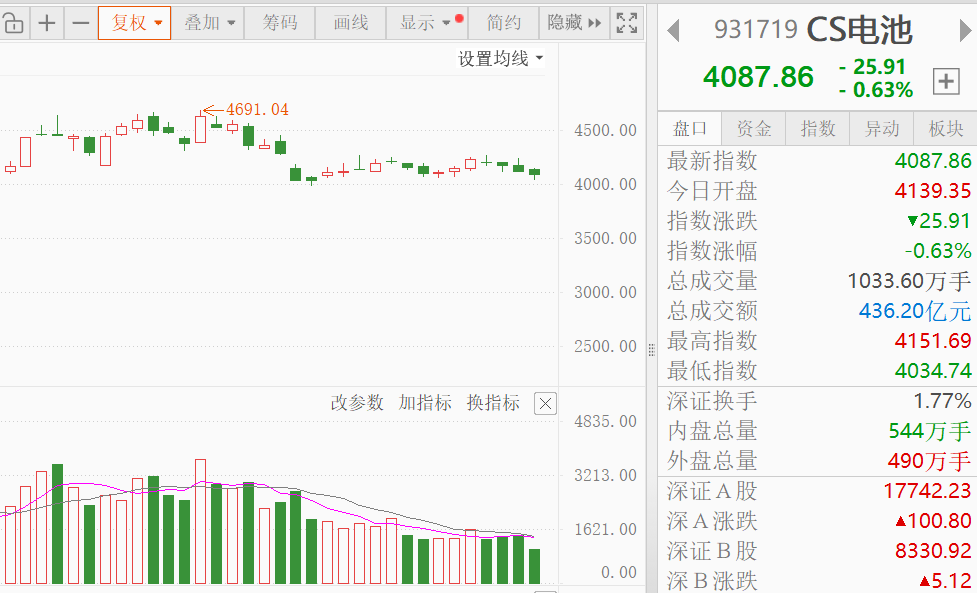Click the lock icon in chart toolbar

[x=12, y=24]
